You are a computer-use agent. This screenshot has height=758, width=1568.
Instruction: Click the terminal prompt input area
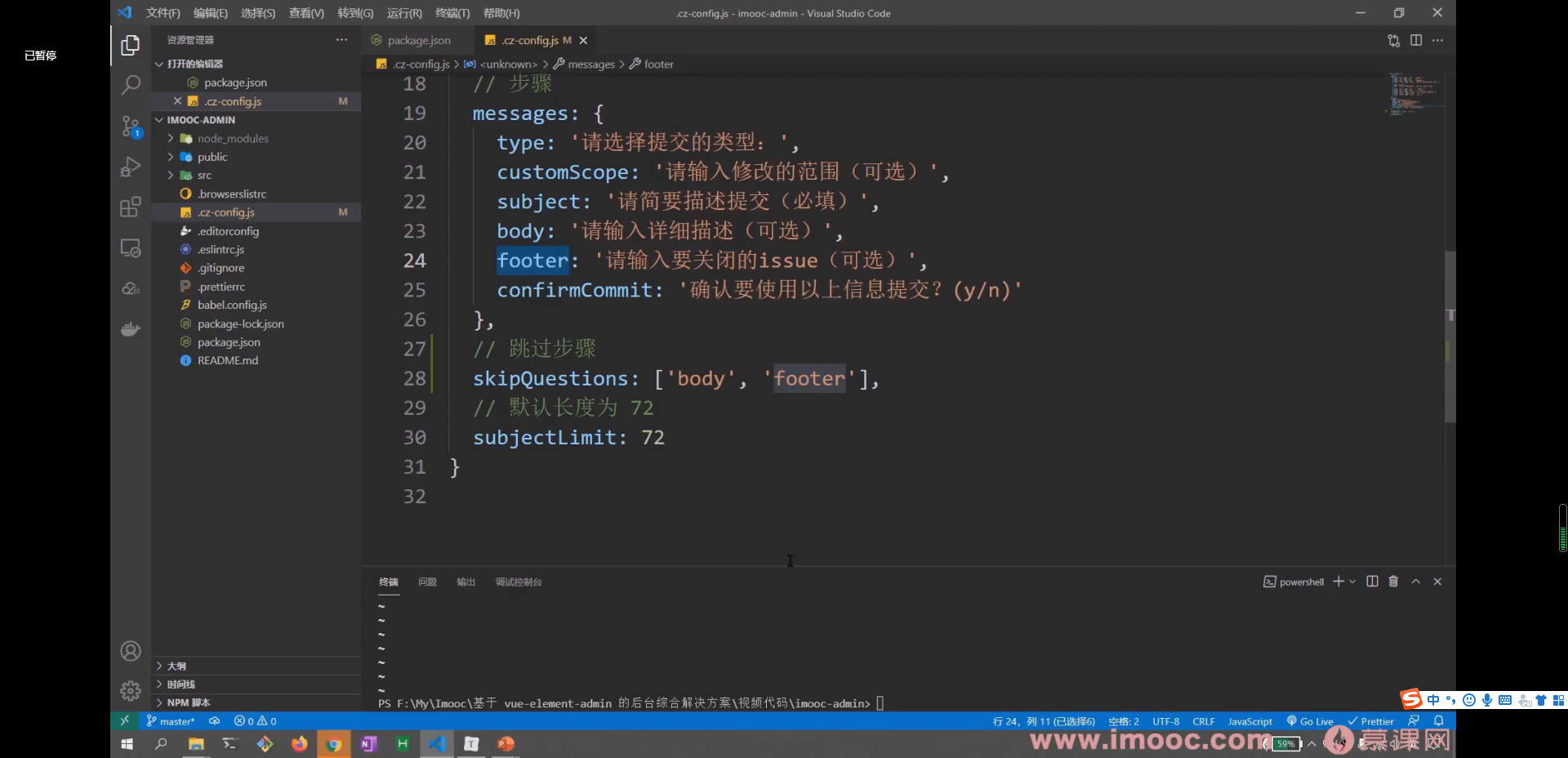point(880,703)
